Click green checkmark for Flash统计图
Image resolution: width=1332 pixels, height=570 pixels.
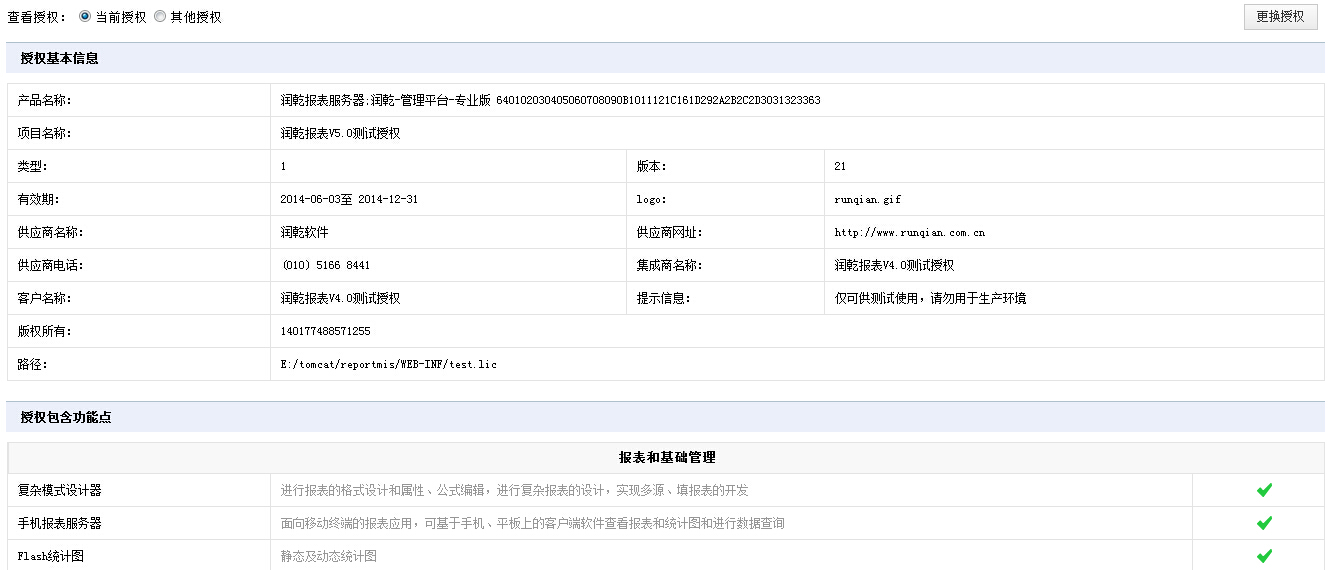pos(1264,556)
